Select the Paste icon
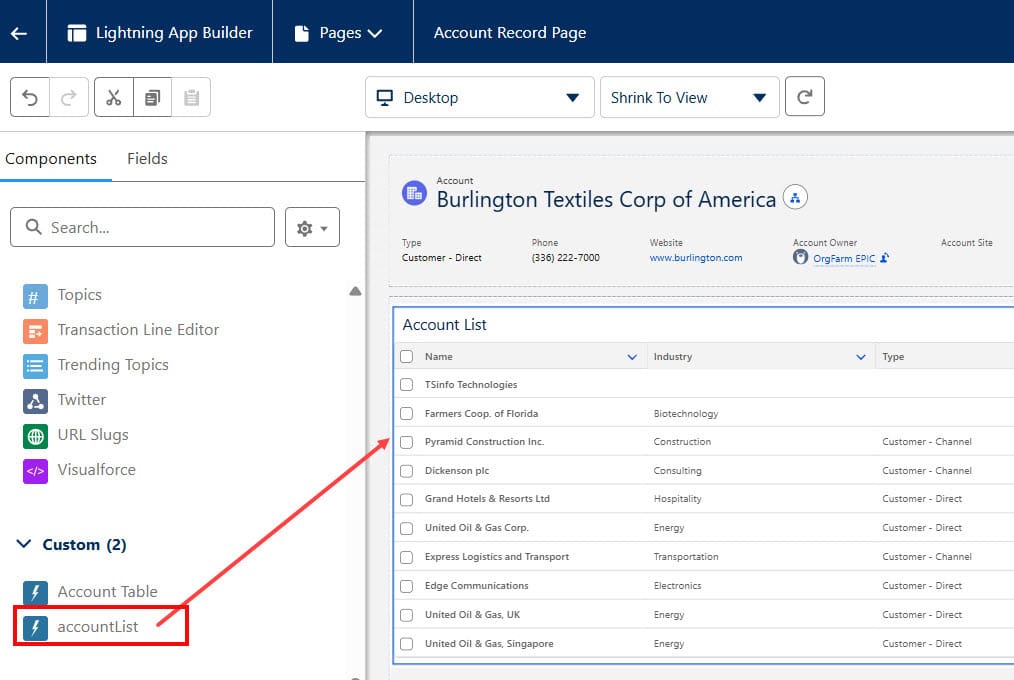The width and height of the screenshot is (1014, 680). (191, 97)
